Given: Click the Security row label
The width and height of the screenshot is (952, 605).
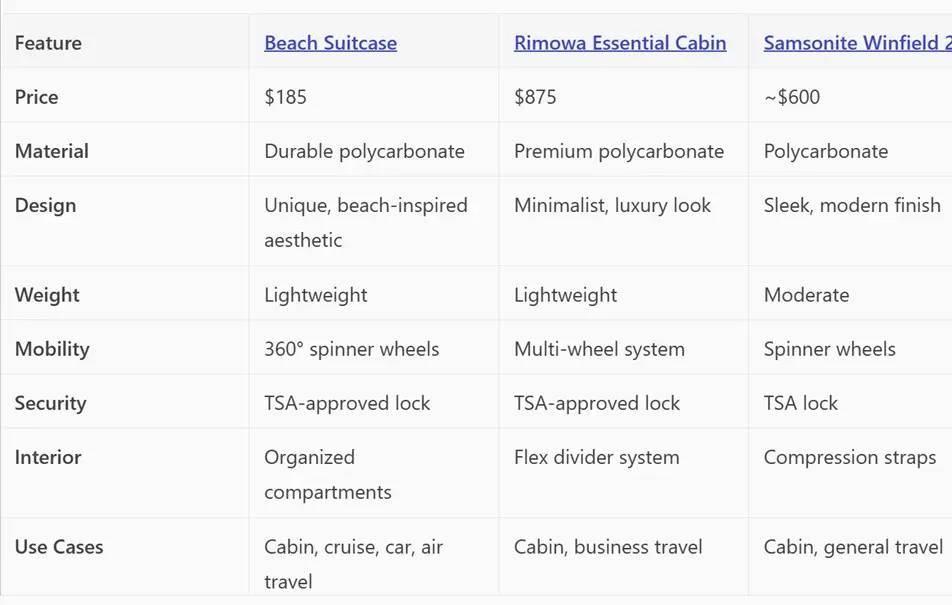Looking at the screenshot, I should 50,403.
